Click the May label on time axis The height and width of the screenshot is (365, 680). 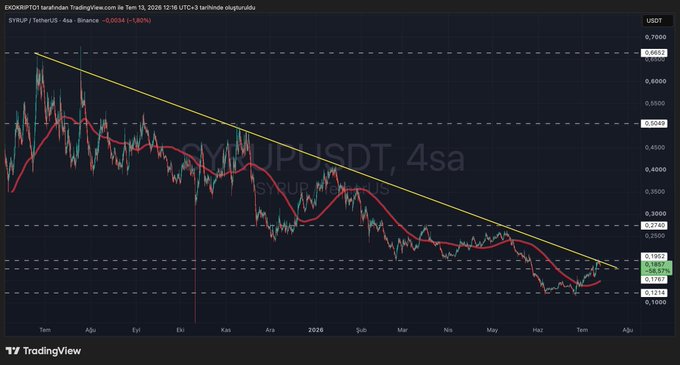click(492, 330)
